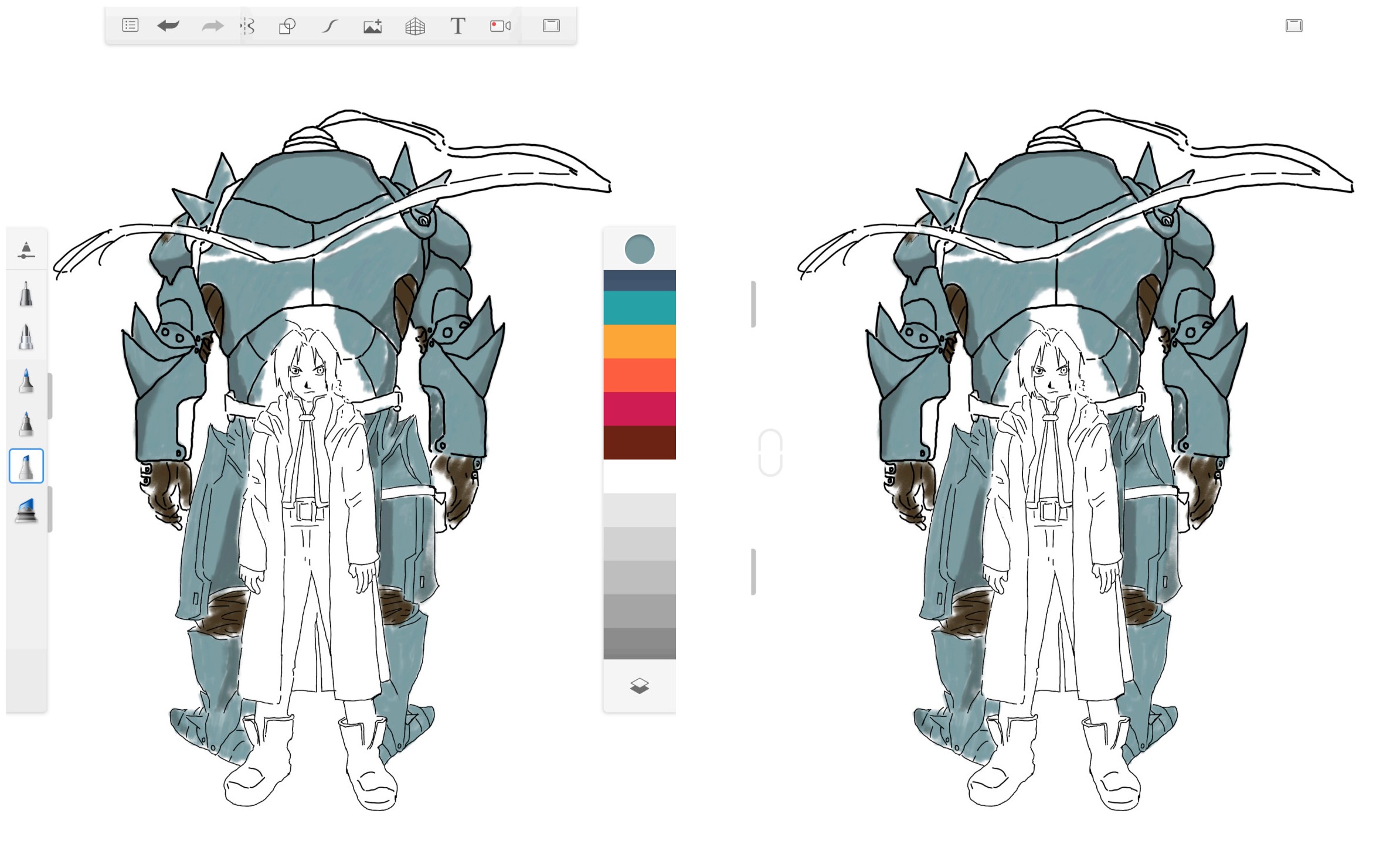The width and height of the screenshot is (1400, 851).
Task: Select the predictive stroke curve tool
Action: coord(330,26)
